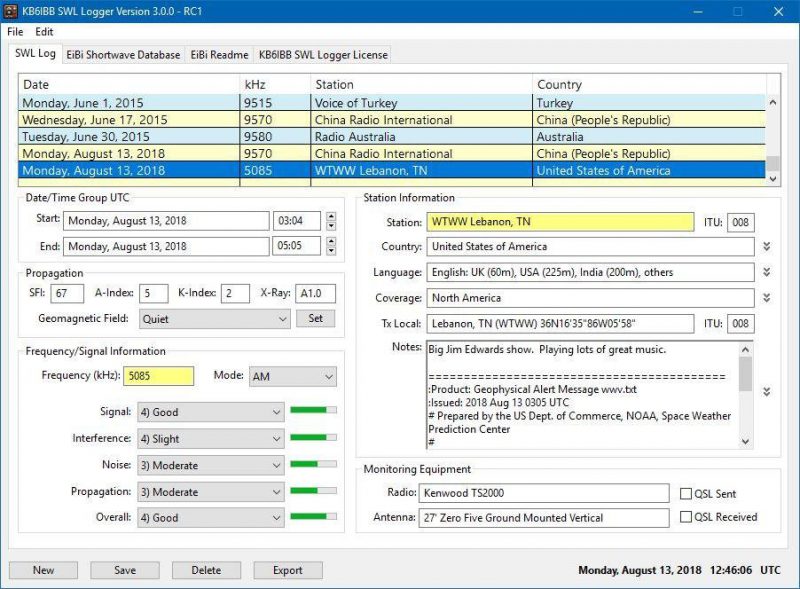Decrease the Start time with down arrow

pyautogui.click(x=331, y=226)
